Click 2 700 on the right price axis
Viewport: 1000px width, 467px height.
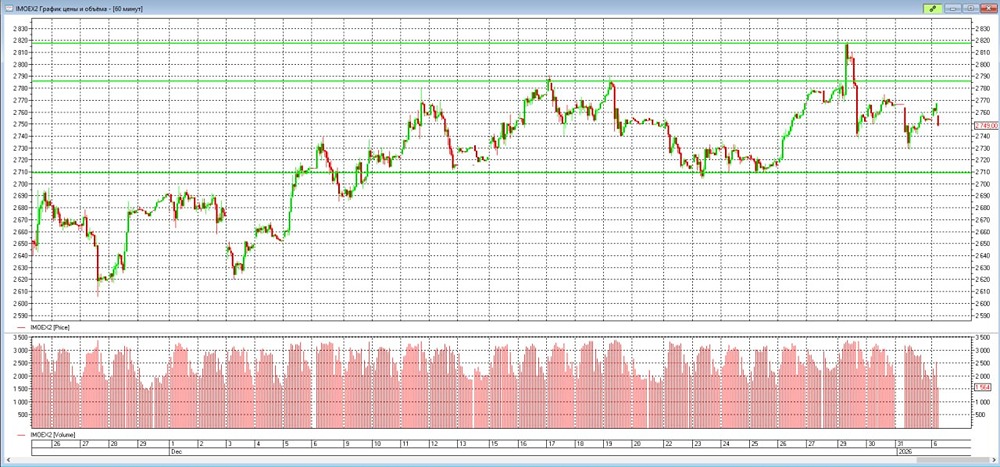[982, 184]
